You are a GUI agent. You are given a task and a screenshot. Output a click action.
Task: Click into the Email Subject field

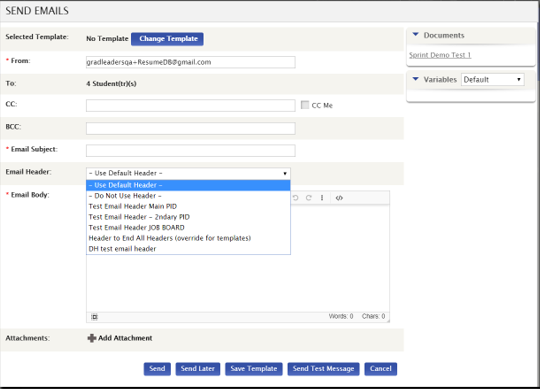[x=190, y=150]
